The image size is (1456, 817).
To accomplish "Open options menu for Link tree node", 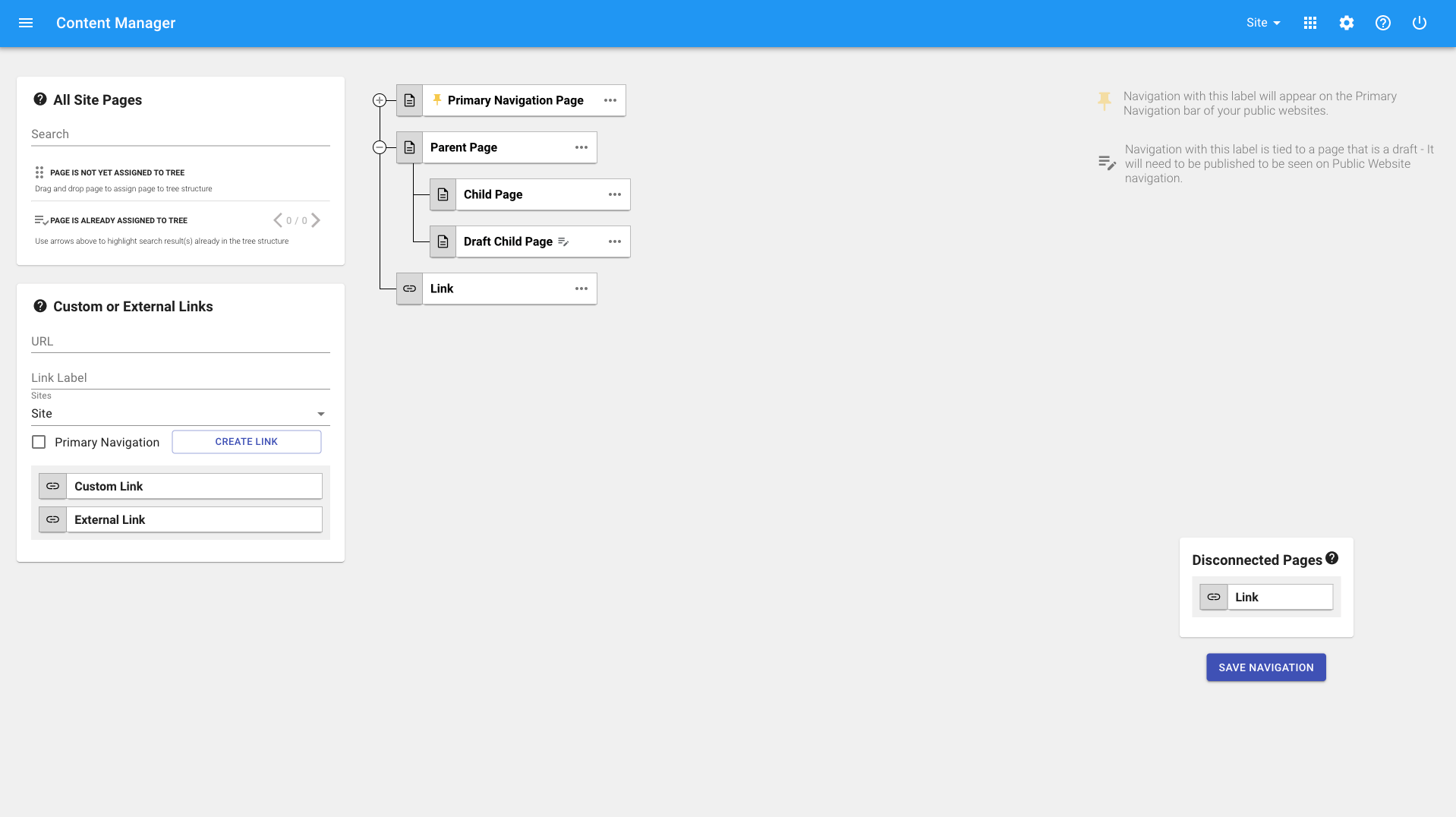I will pyautogui.click(x=581, y=289).
